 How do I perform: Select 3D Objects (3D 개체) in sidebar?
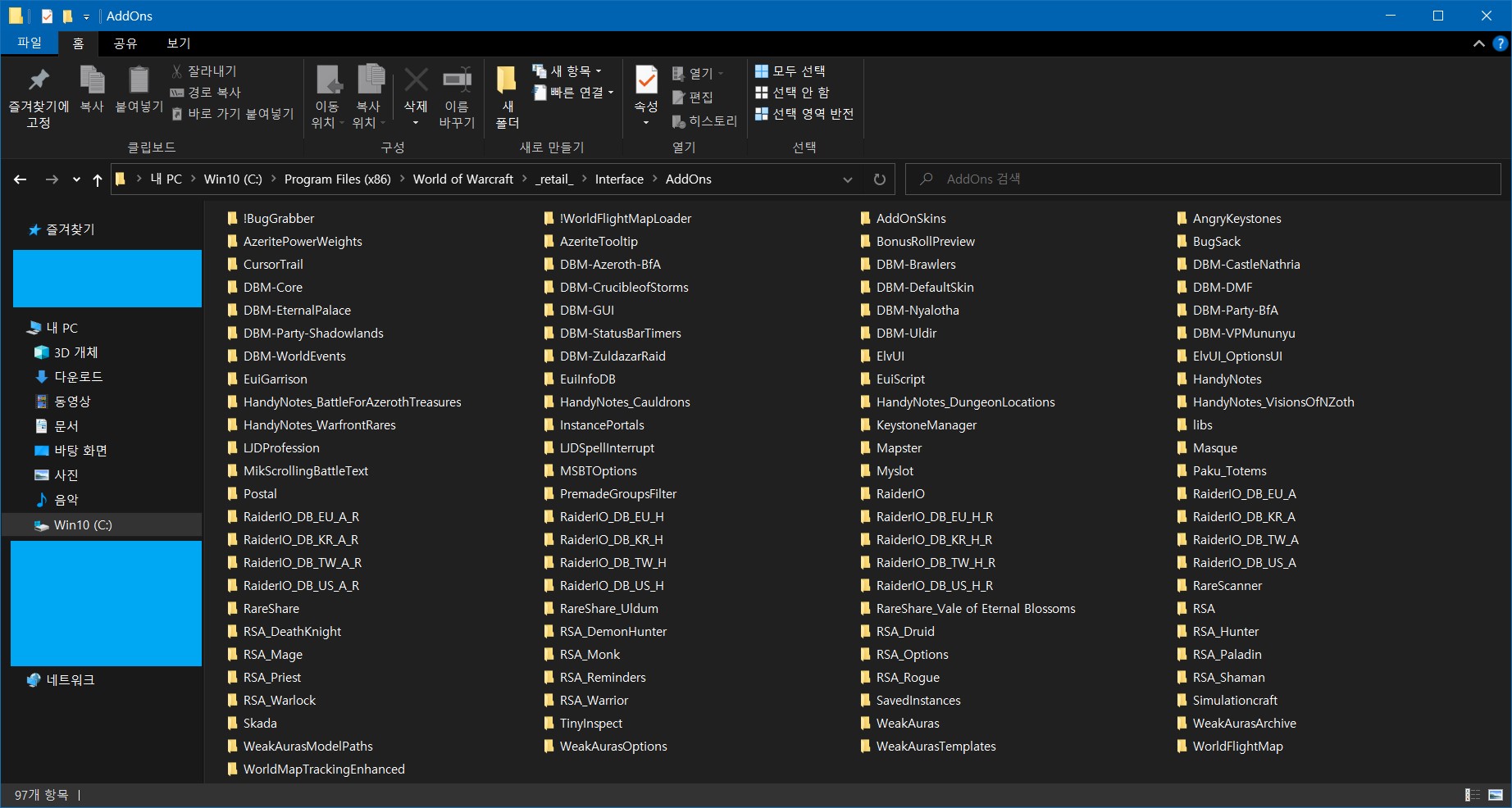(66, 352)
